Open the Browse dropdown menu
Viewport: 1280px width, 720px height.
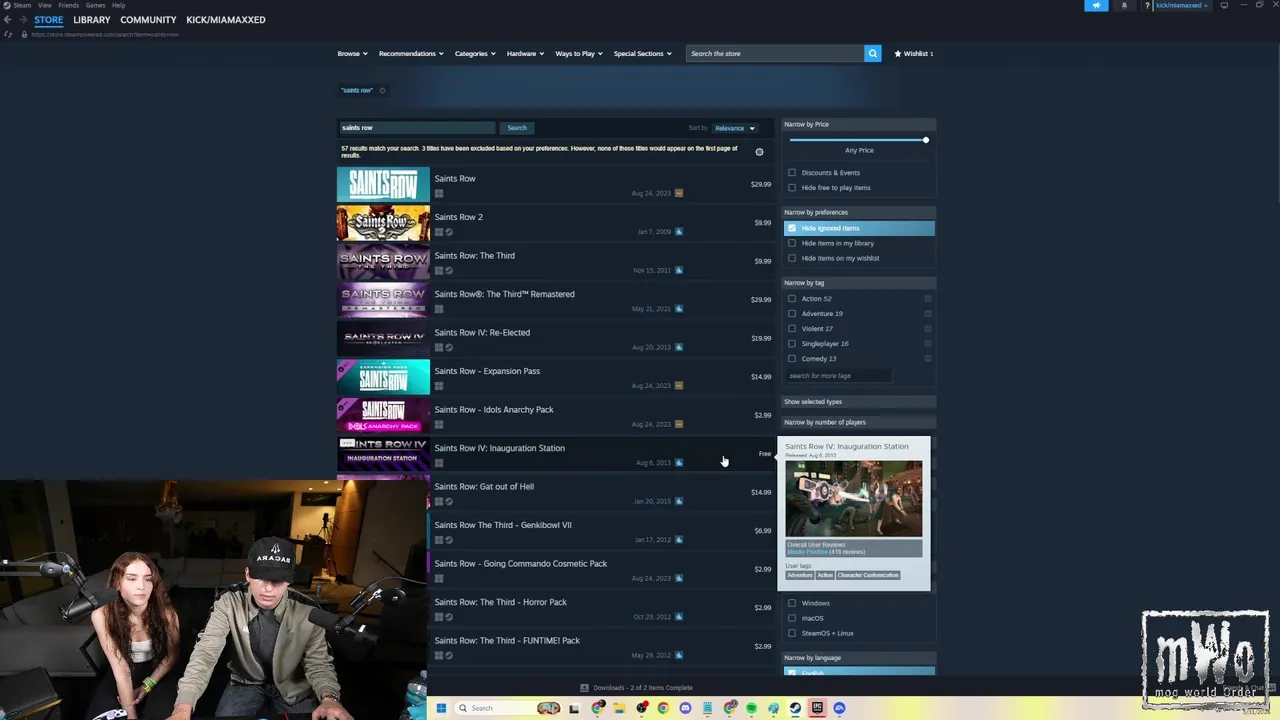[x=352, y=53]
